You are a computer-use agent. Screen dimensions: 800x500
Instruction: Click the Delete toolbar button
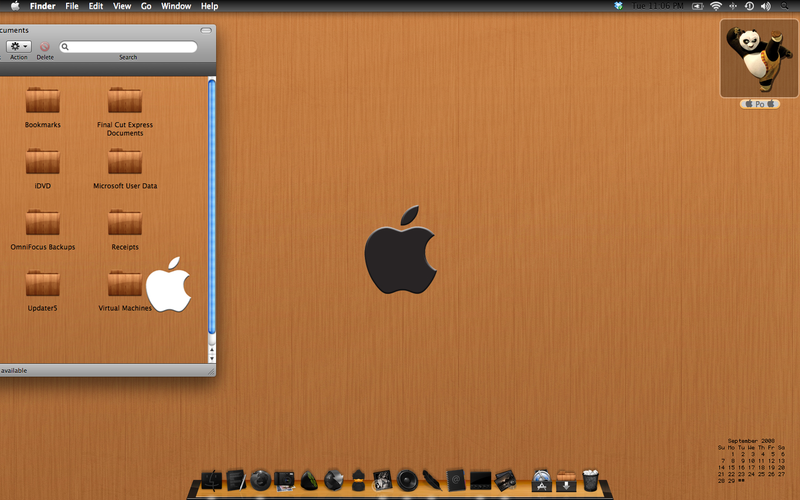click(x=45, y=46)
